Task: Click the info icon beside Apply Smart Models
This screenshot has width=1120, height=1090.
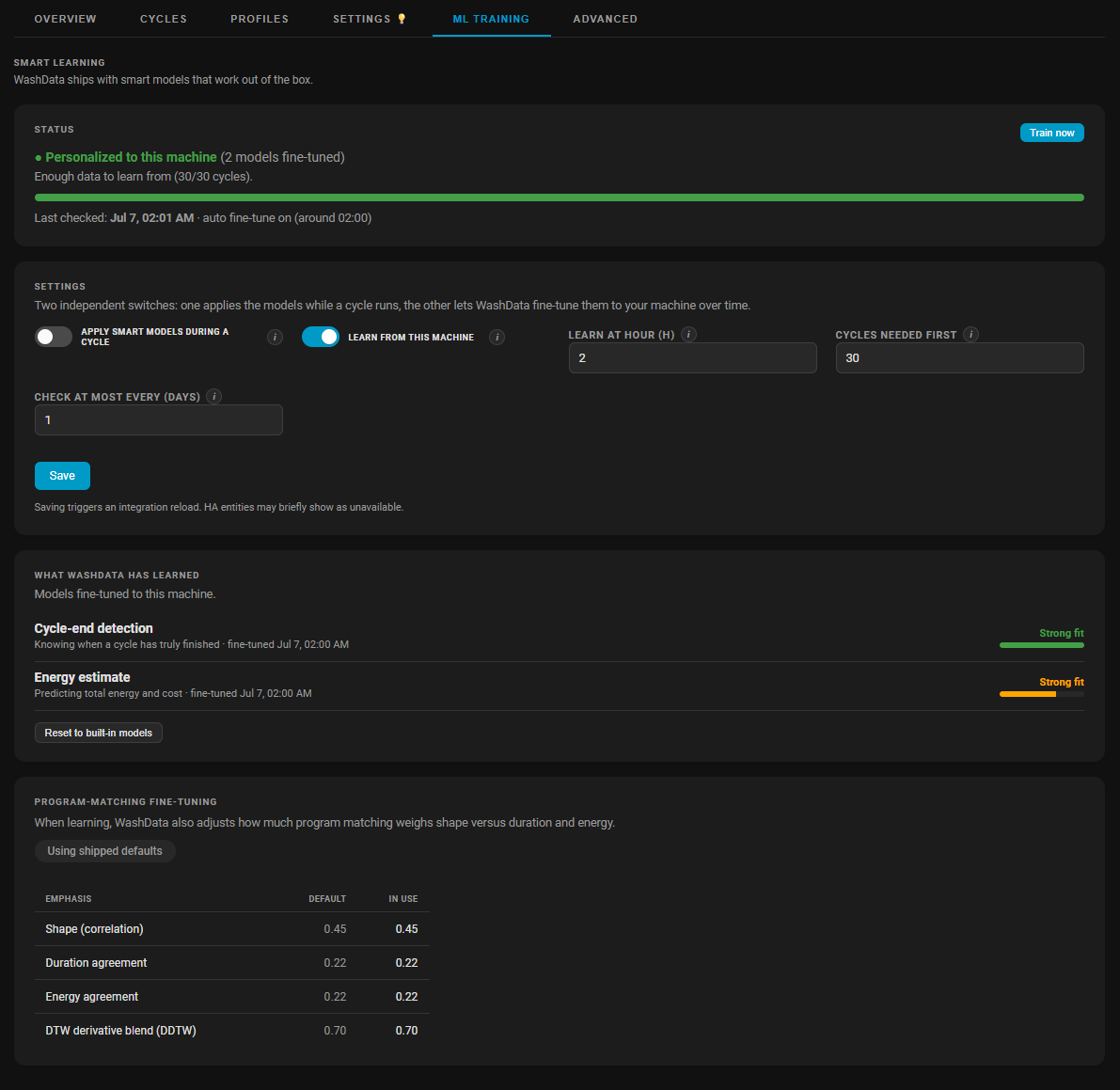Action: 275,337
